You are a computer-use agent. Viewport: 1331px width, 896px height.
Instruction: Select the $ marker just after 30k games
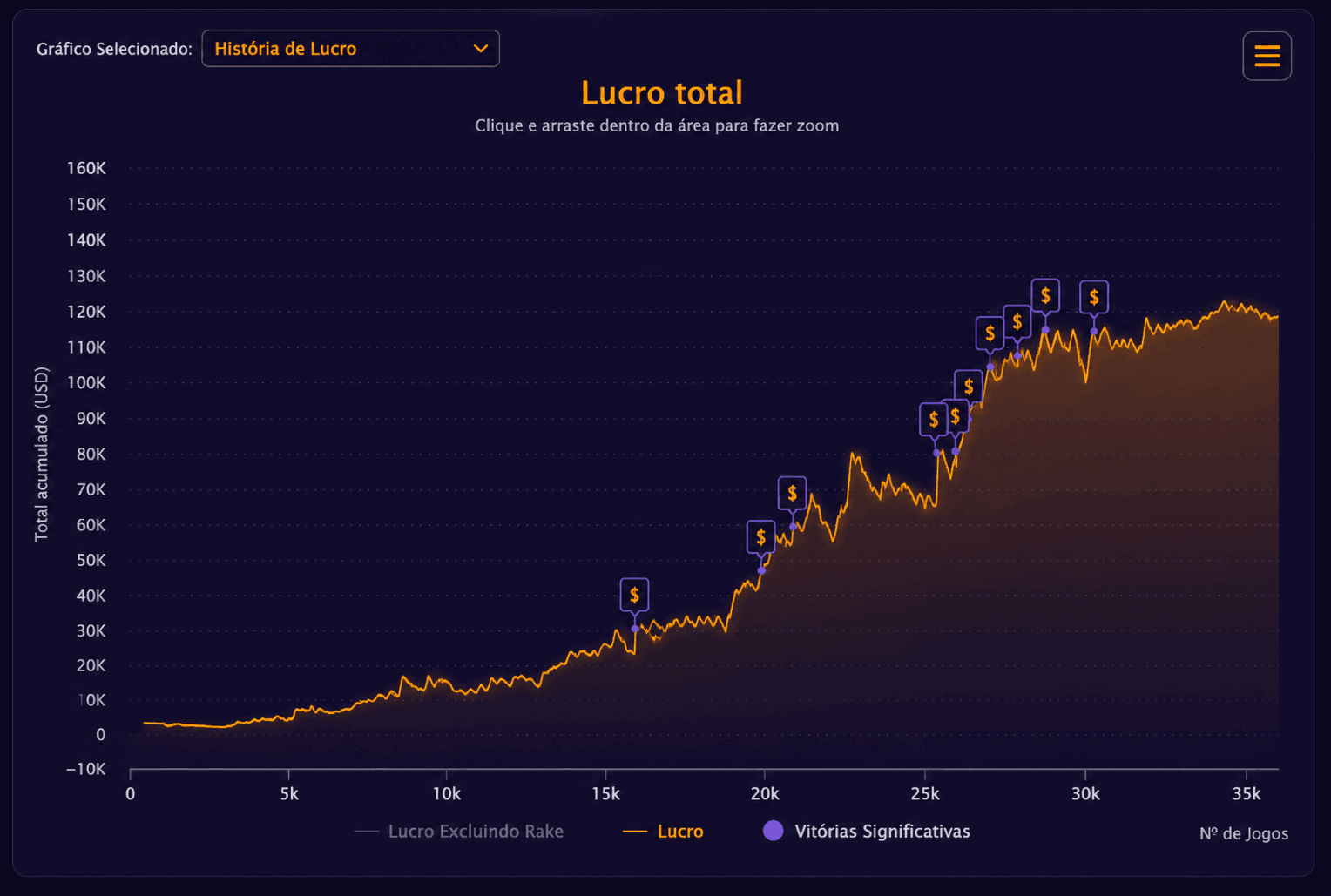(1094, 298)
